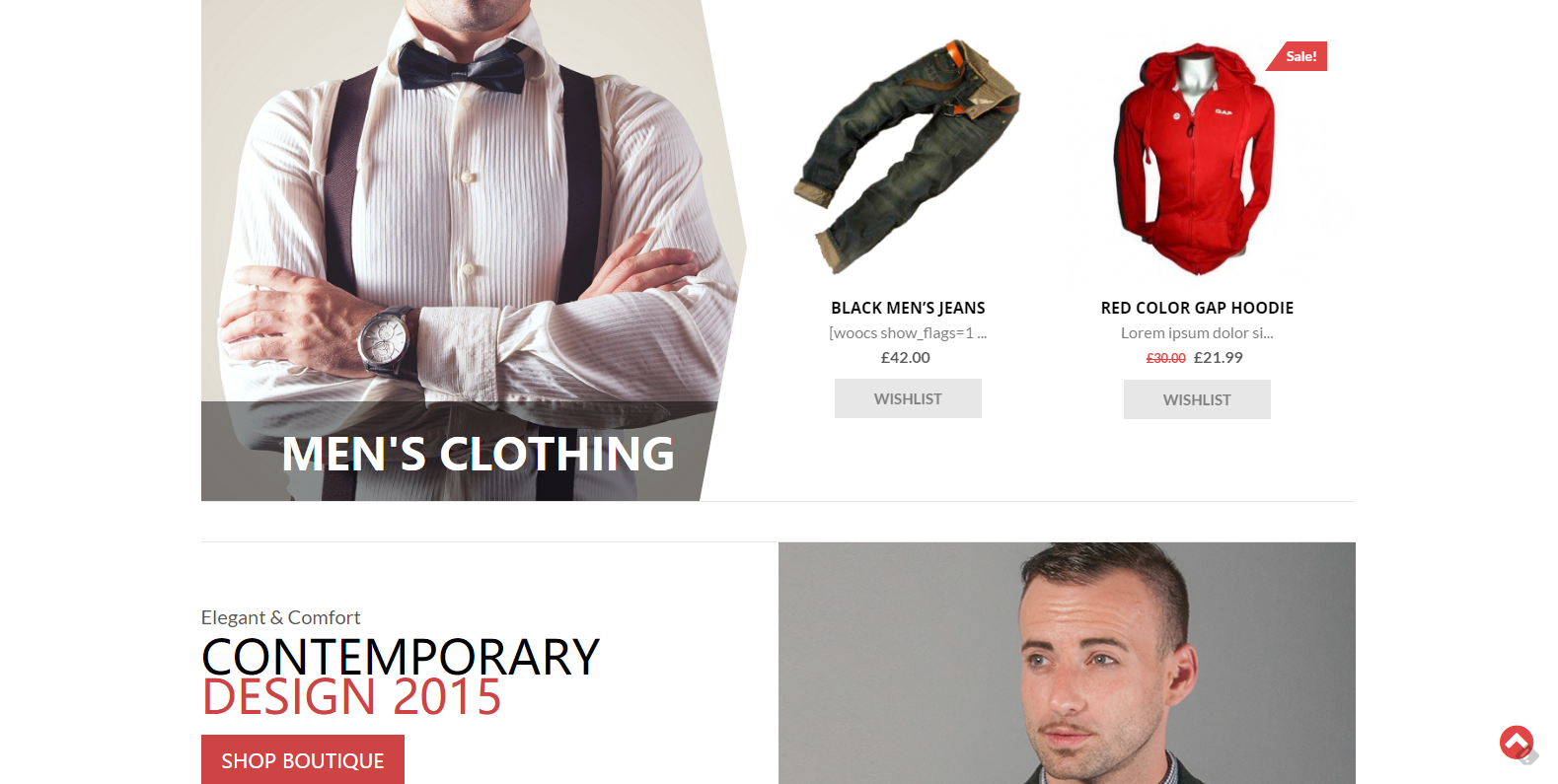Click the £21.99 sale price

pos(1219,357)
